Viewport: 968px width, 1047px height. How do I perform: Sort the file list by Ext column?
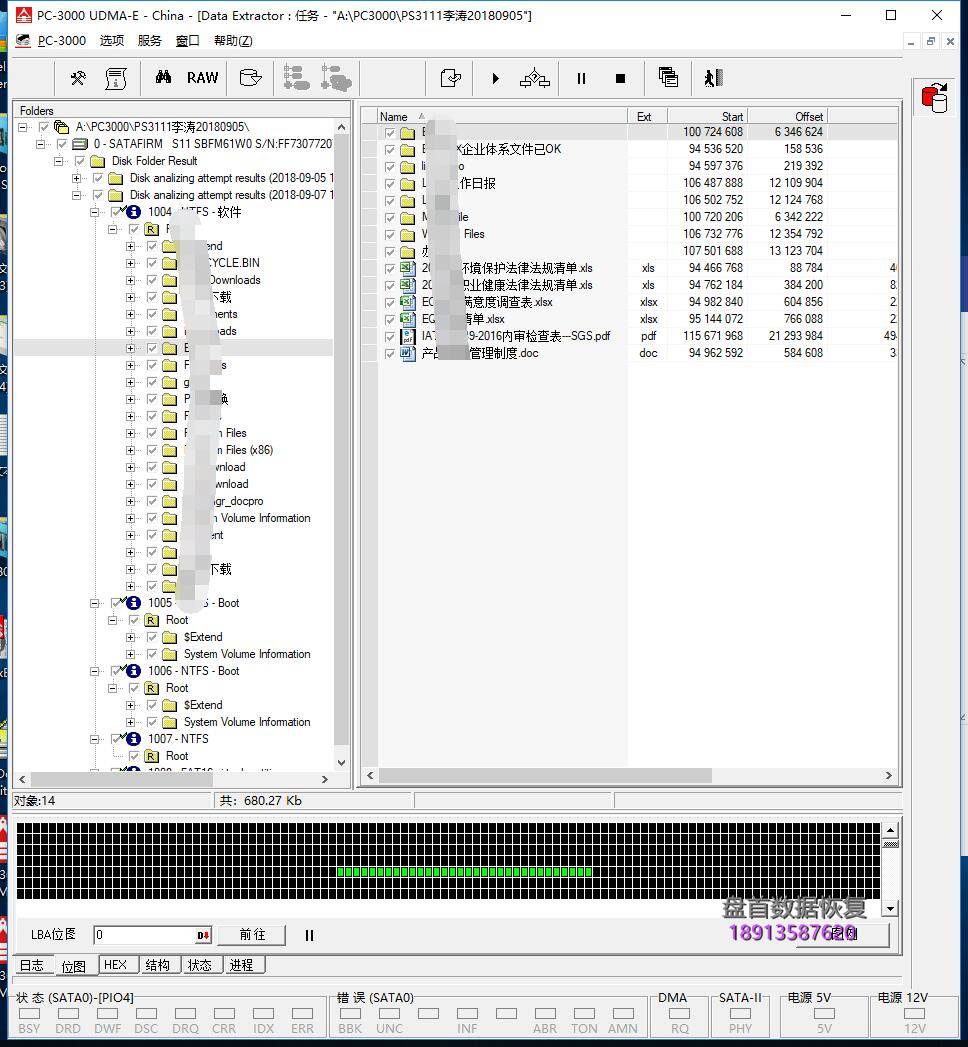[x=645, y=117]
